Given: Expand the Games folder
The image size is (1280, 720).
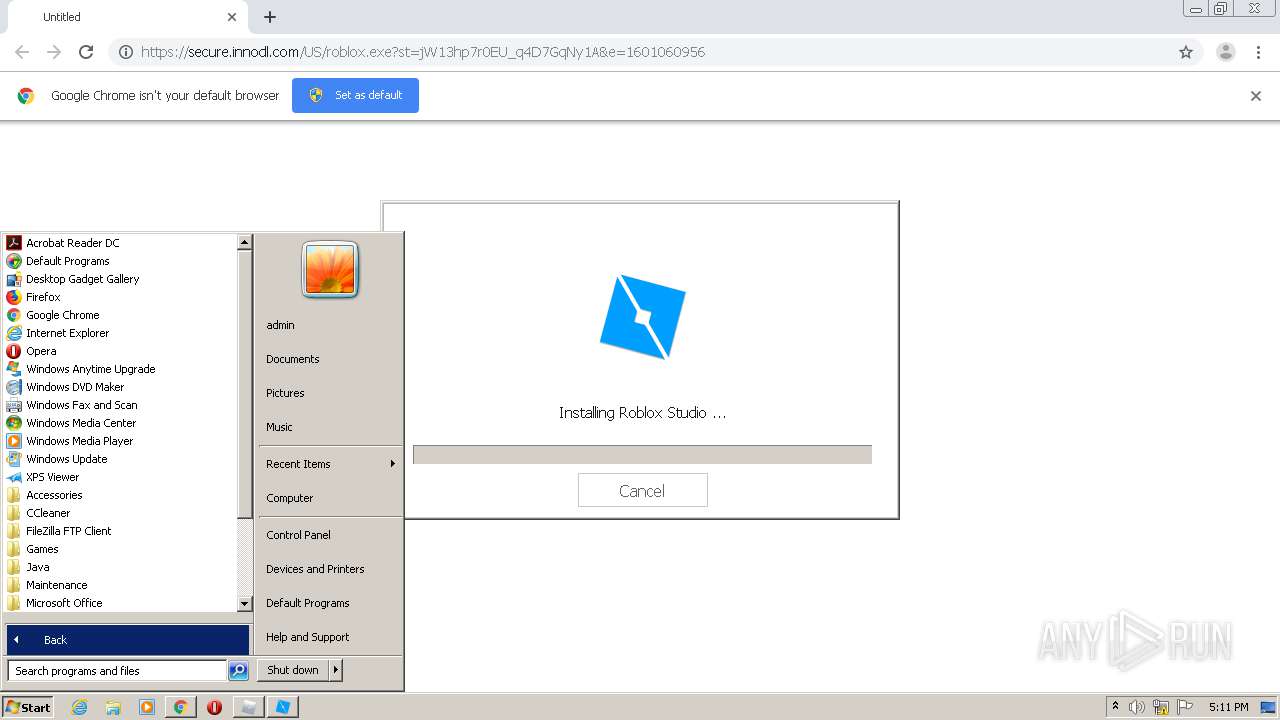Looking at the screenshot, I should 33,549.
